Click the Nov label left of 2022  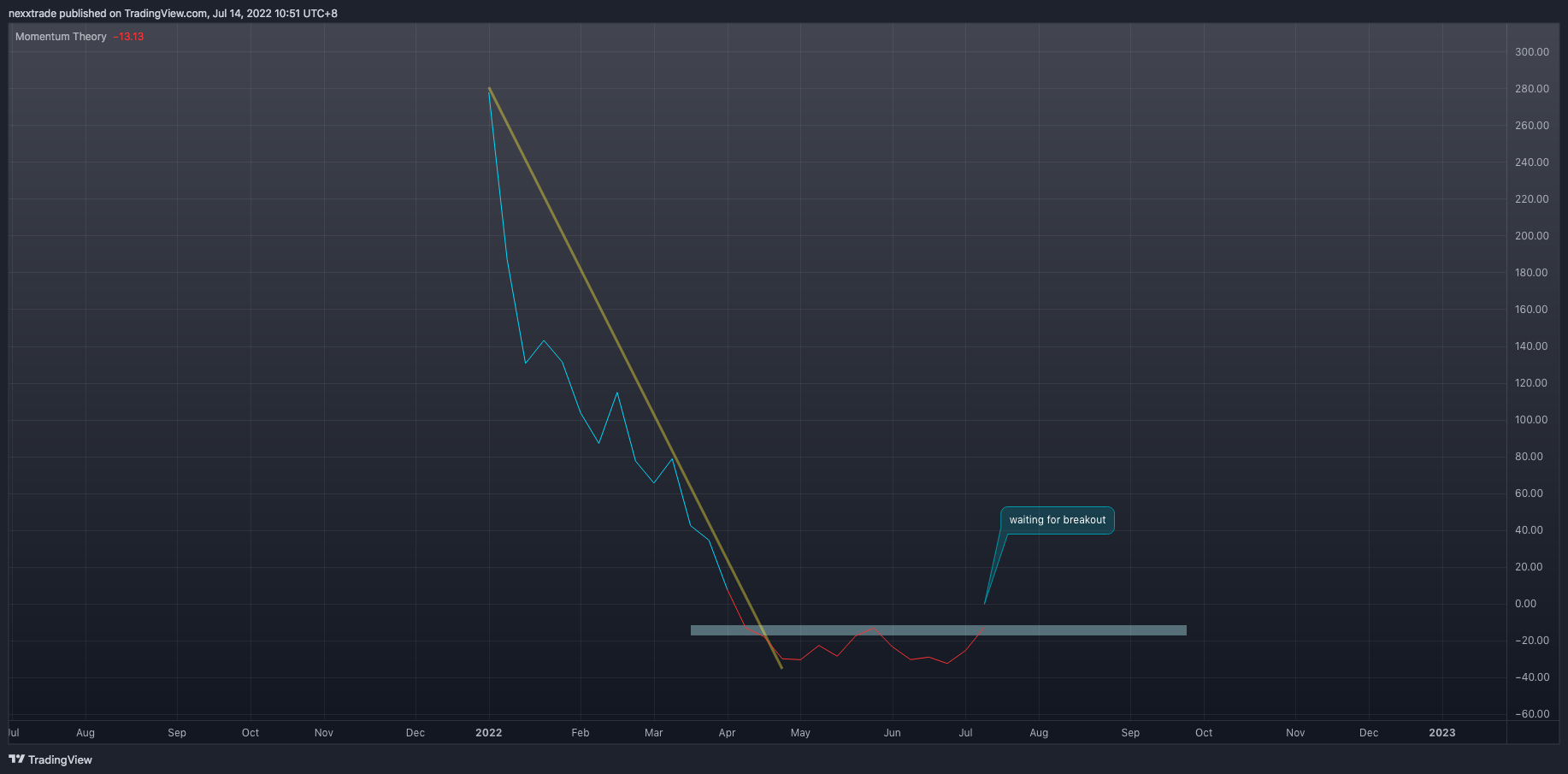(324, 733)
